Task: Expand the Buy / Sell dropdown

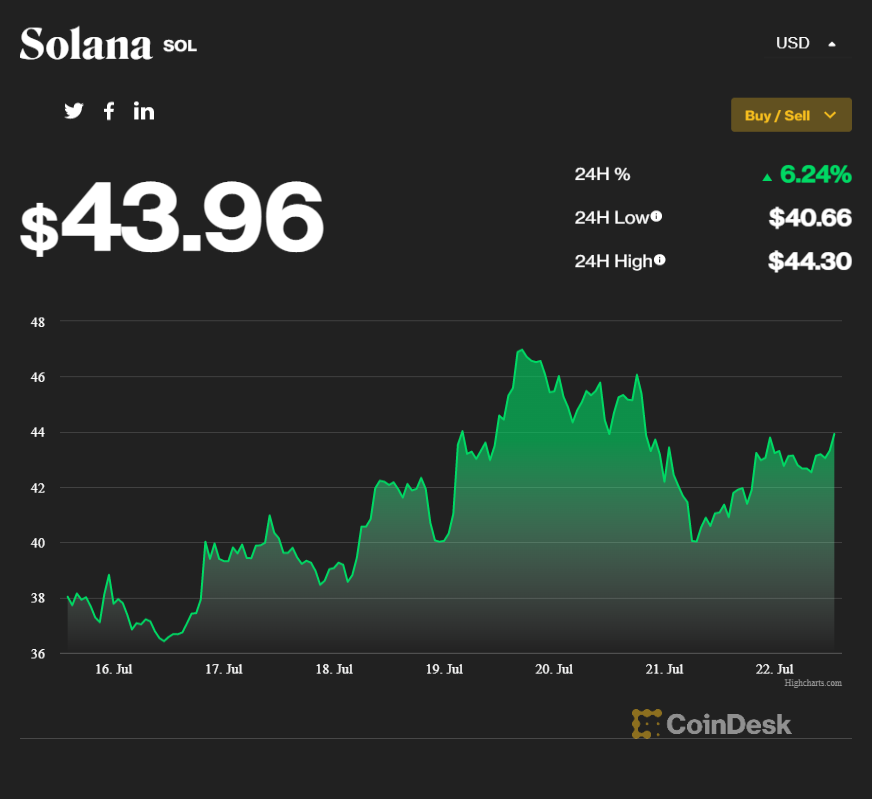Action: pyautogui.click(x=791, y=115)
